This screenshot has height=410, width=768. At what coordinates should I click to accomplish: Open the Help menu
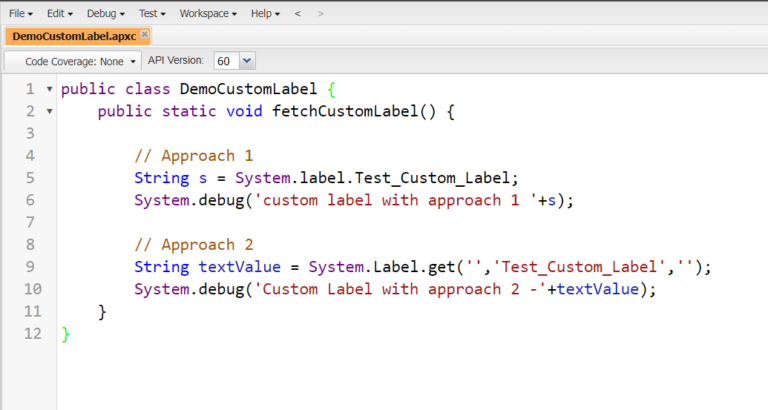265,13
